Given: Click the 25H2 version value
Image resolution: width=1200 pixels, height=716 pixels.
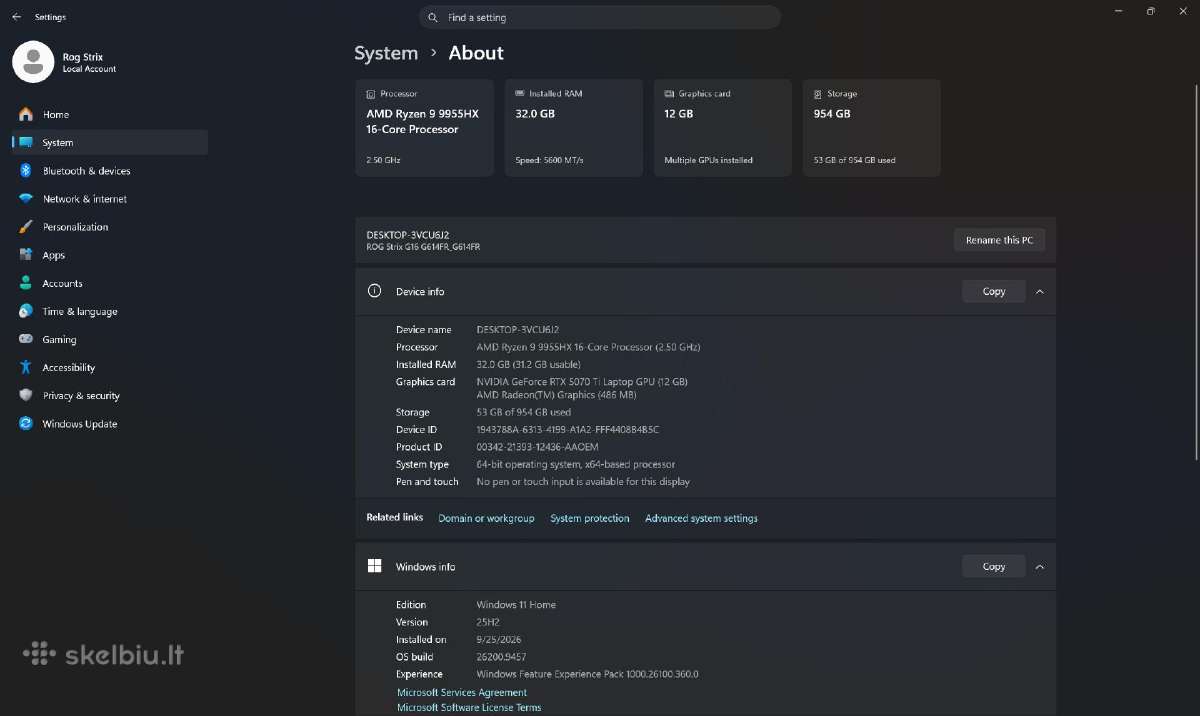Looking at the screenshot, I should pos(488,622).
